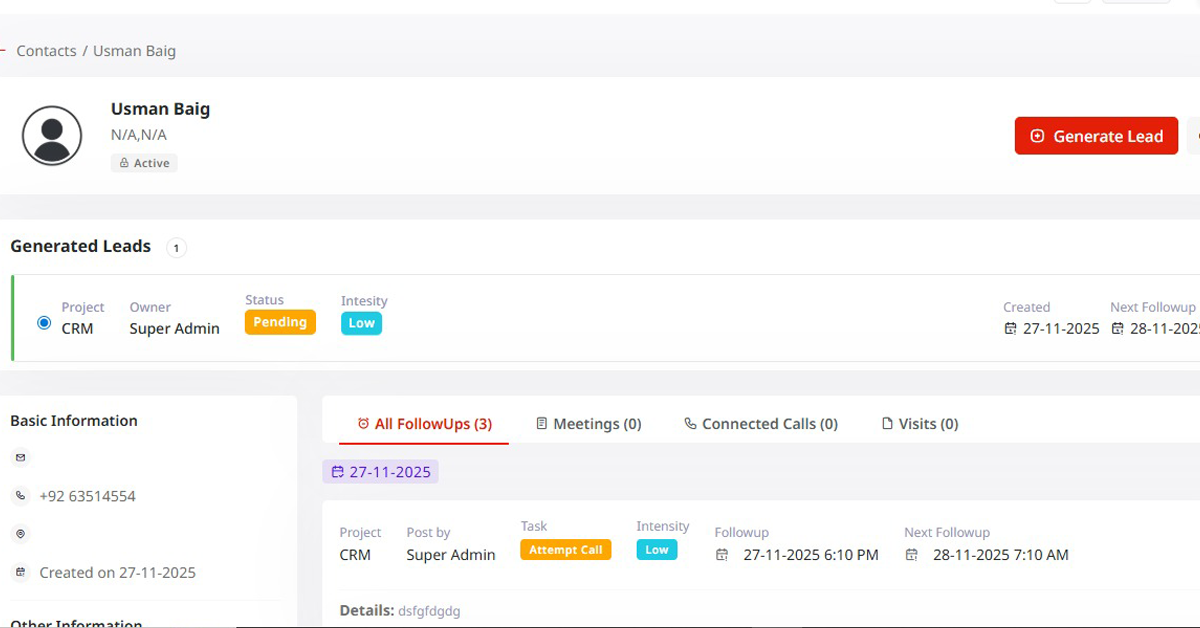
Task: Click the plus icon inside Generate Lead button
Action: pyautogui.click(x=1036, y=136)
